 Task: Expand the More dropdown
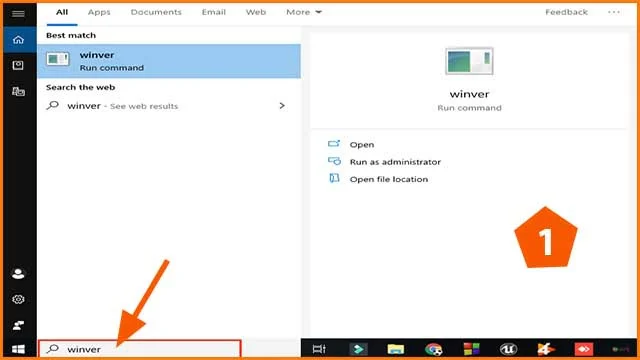click(304, 12)
